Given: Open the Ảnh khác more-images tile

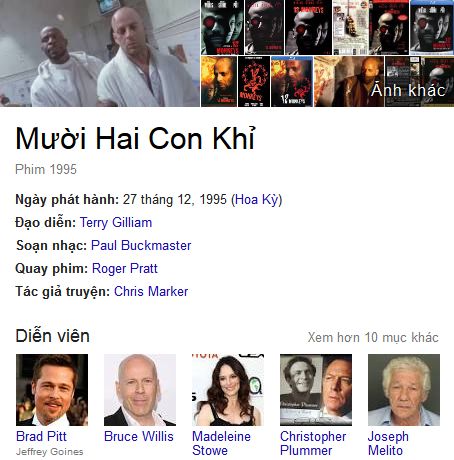Looking at the screenshot, I should coord(419,82).
